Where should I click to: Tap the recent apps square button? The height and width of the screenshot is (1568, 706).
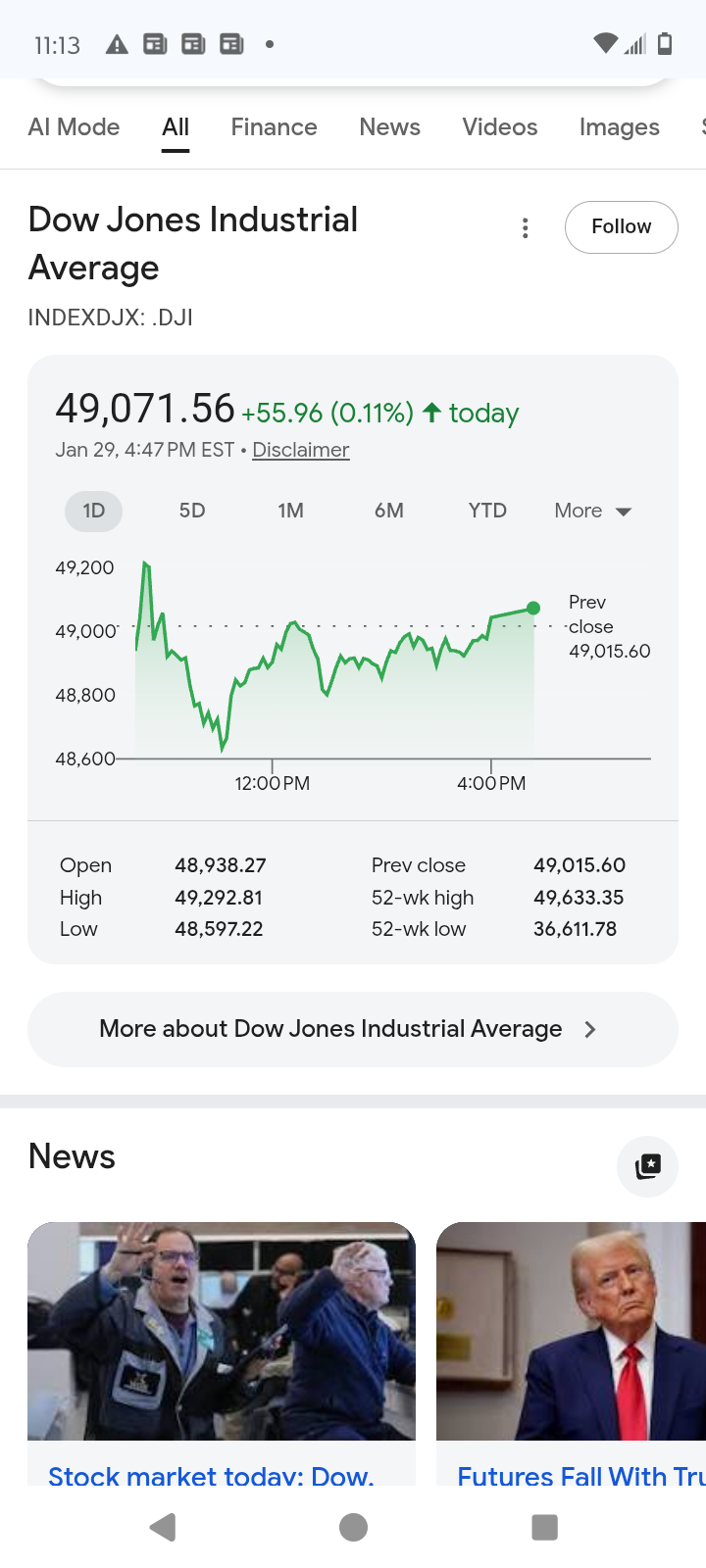(544, 1527)
